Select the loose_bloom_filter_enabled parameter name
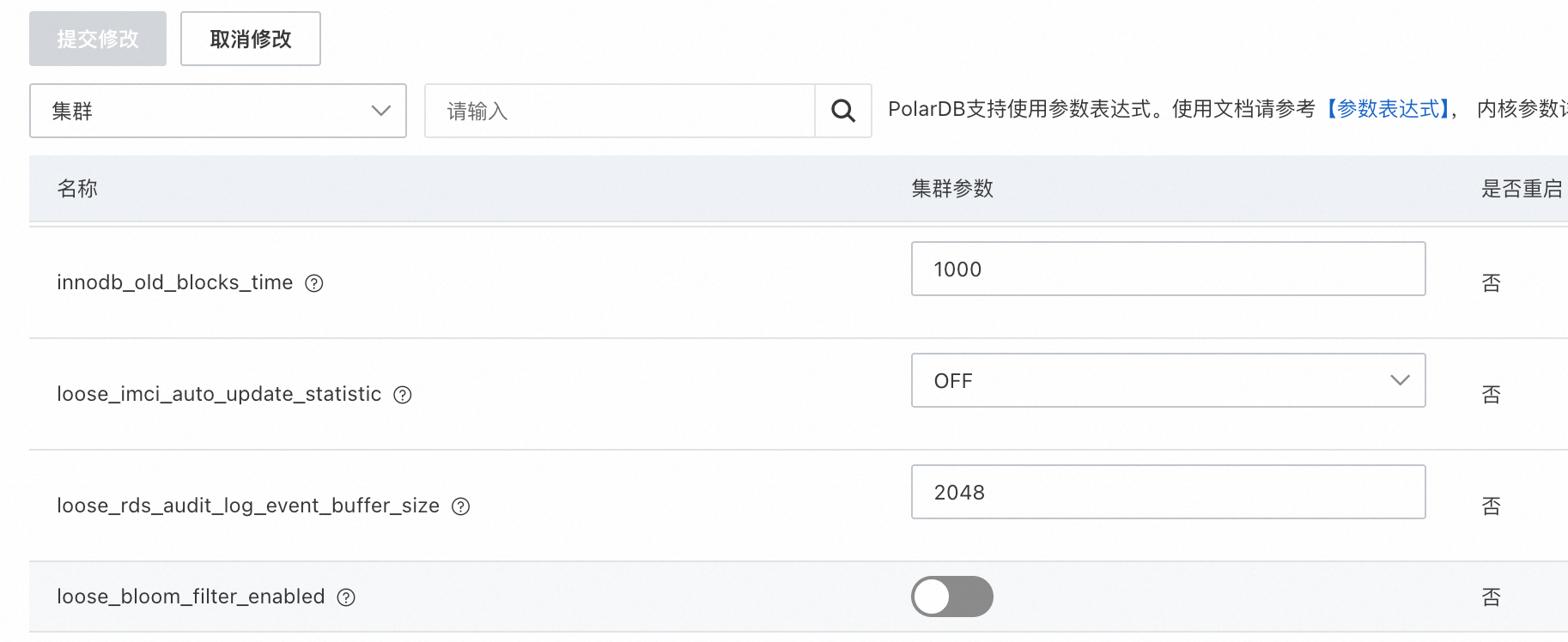The height and width of the screenshot is (642, 1568). coord(191,597)
